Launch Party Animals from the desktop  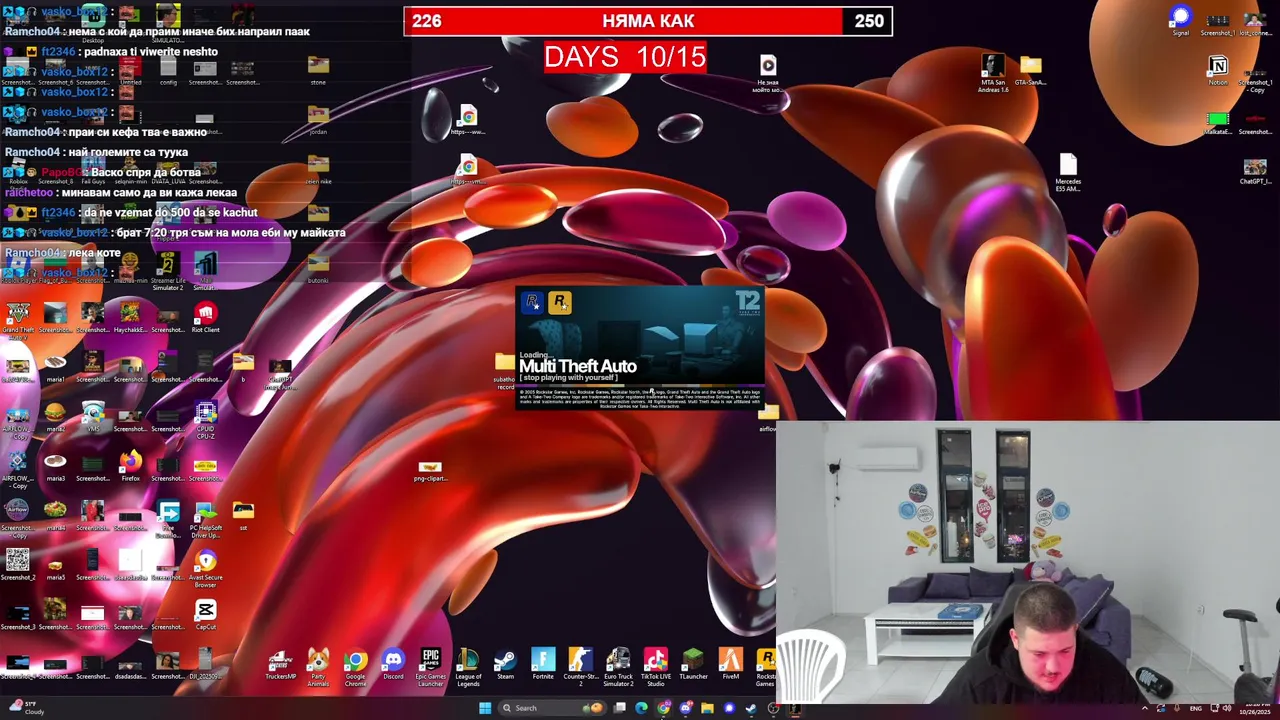coord(318,667)
